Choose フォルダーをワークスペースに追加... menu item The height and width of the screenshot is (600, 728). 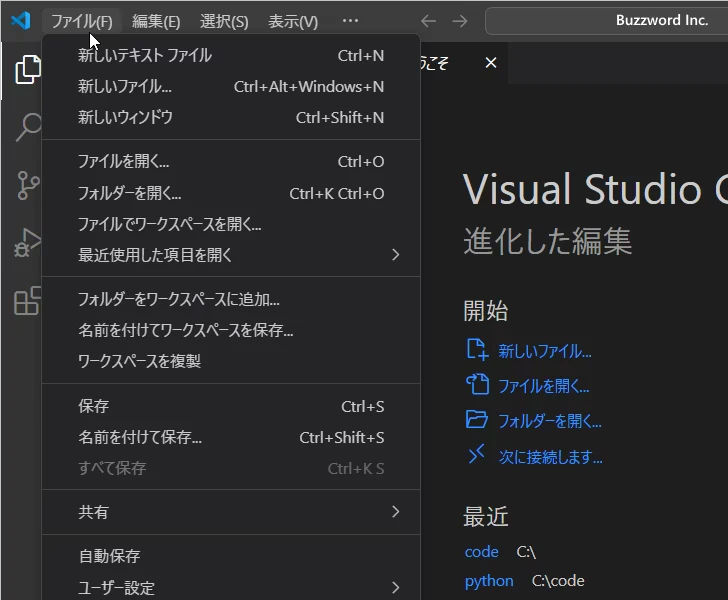[x=231, y=299]
